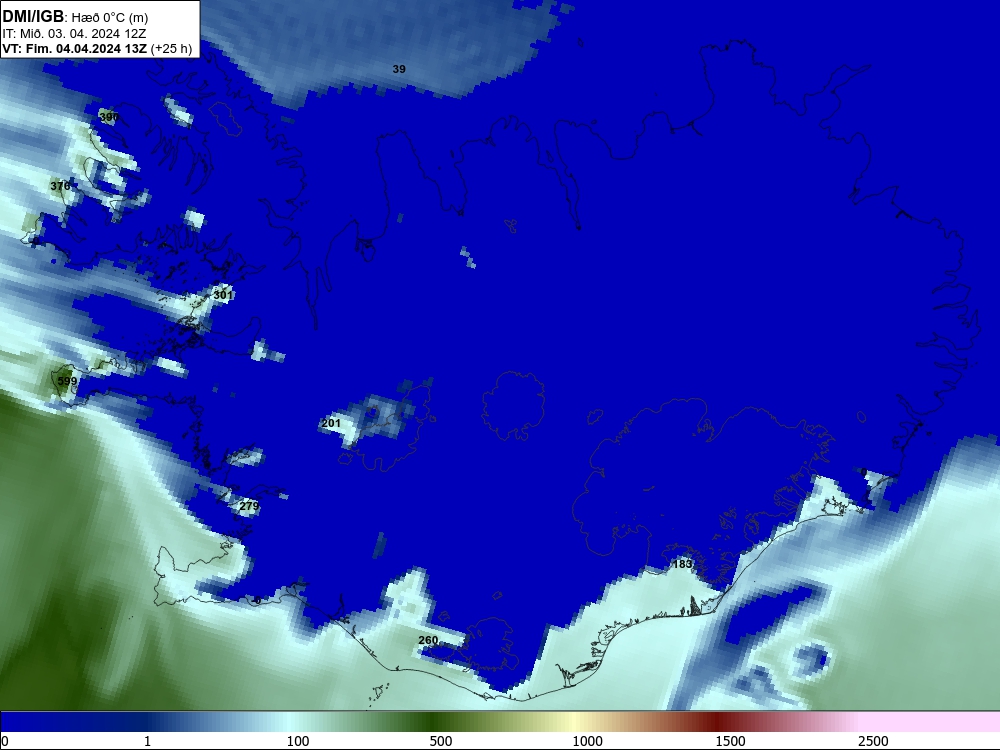Click the map value 39 off the north coast
Screen dimensions: 1000x750
pos(399,69)
